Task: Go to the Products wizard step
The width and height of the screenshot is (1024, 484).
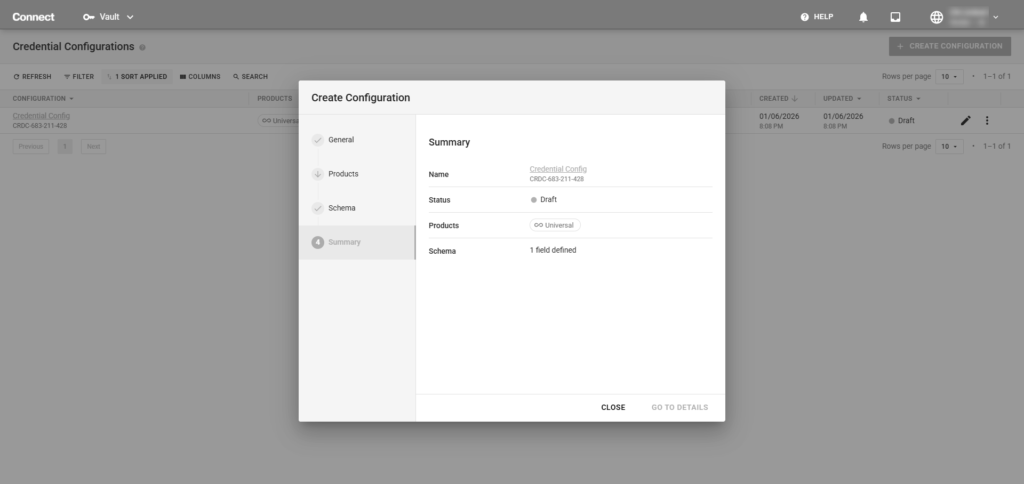Action: pos(343,174)
